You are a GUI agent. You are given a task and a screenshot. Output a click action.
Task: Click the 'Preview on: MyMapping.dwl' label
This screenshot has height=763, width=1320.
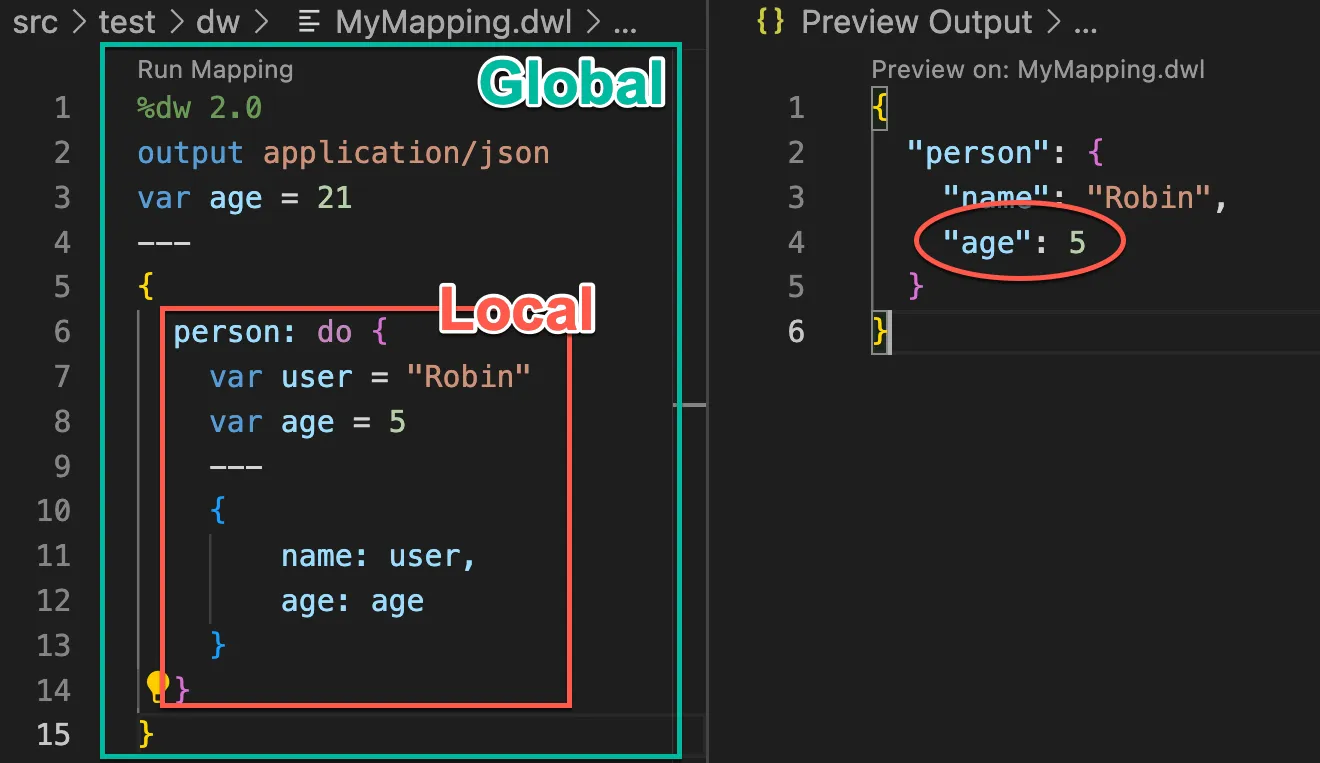pos(1038,69)
